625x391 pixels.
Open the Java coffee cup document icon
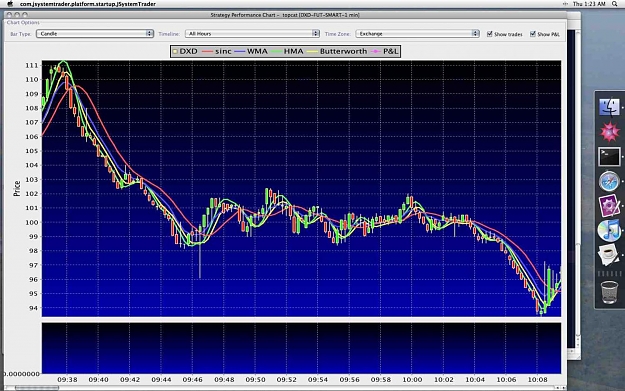pos(609,255)
